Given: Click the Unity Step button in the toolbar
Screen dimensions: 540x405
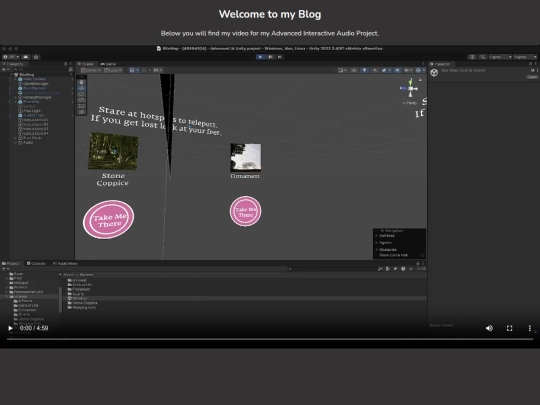Looking at the screenshot, I should (x=280, y=57).
